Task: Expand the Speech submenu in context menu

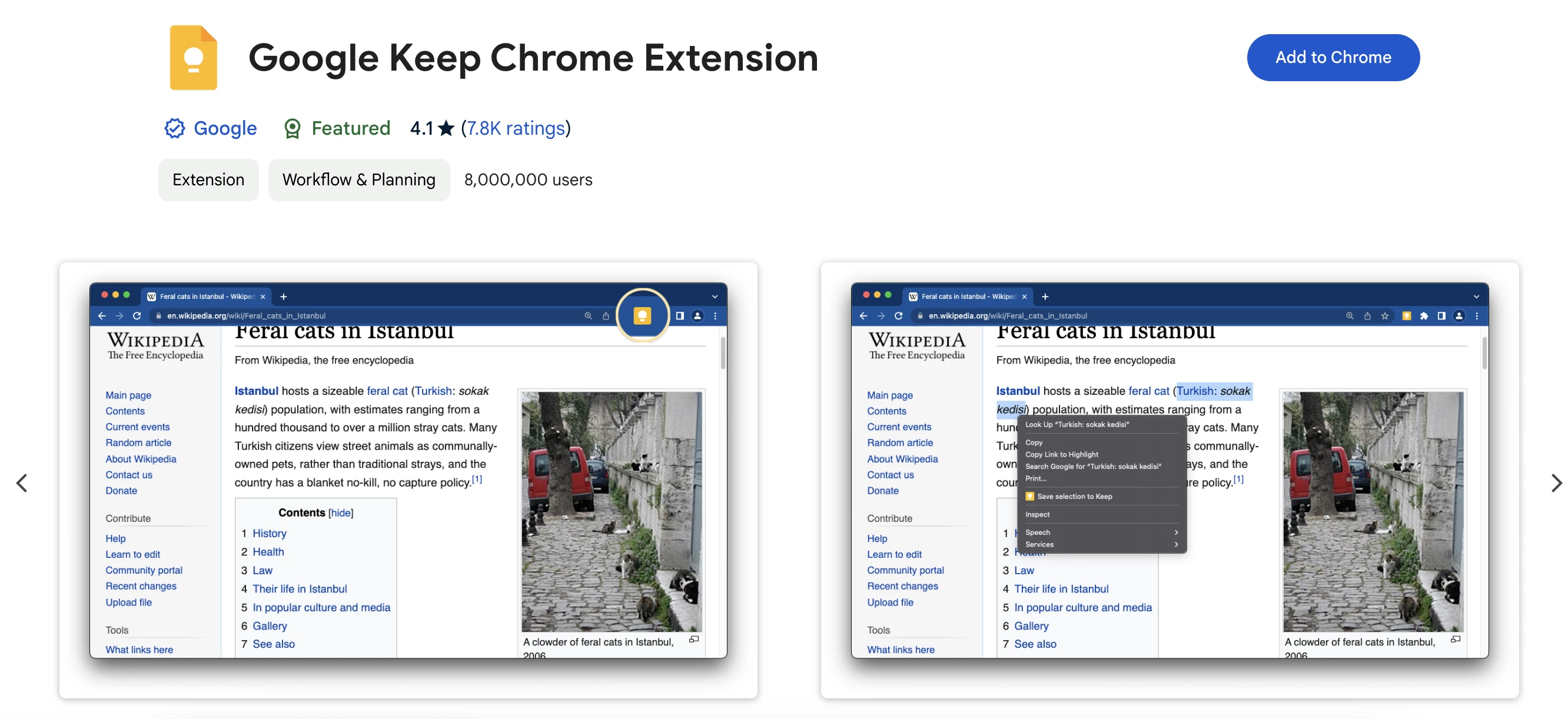Action: 1100,532
